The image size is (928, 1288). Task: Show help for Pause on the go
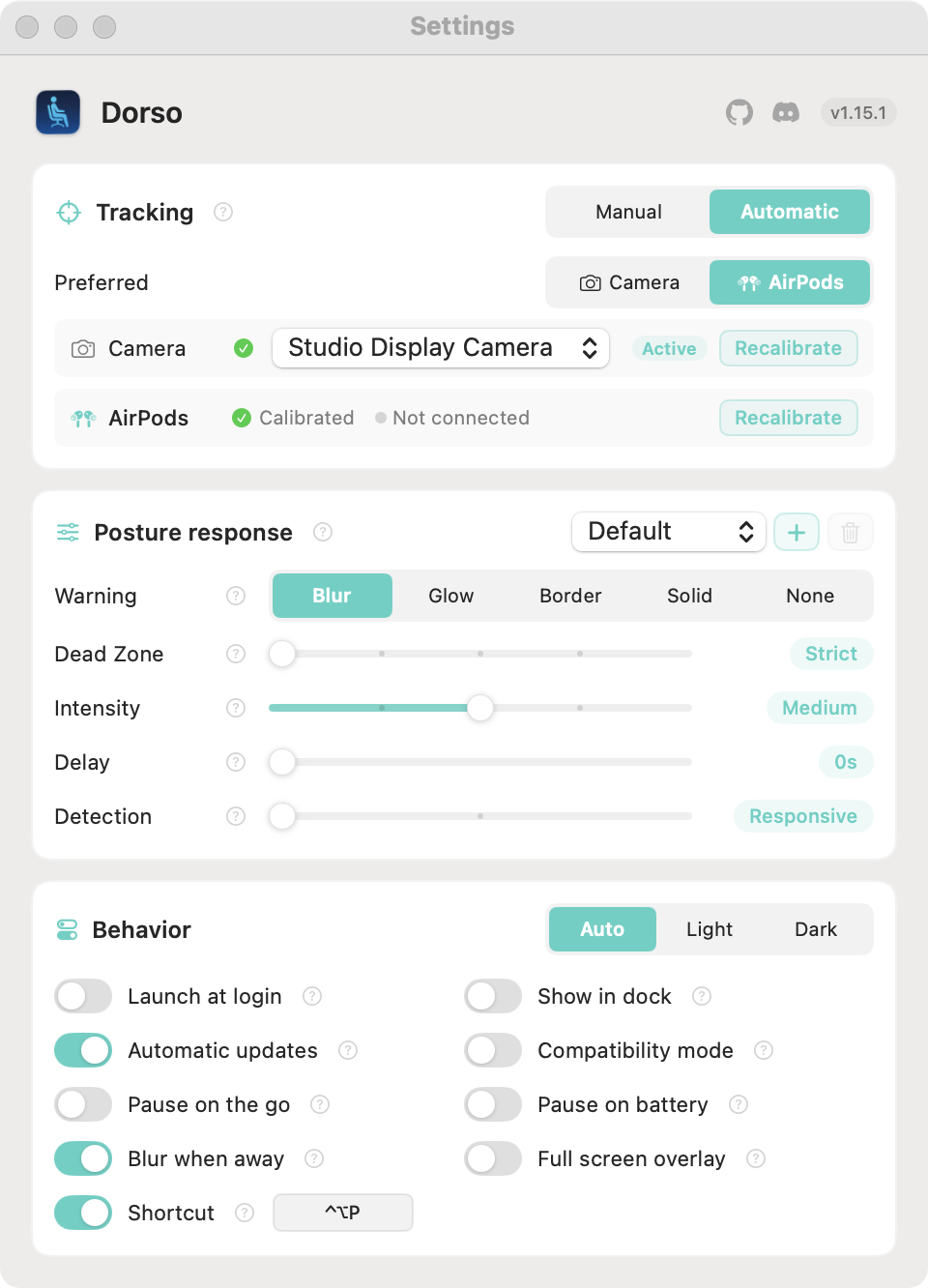click(320, 1104)
